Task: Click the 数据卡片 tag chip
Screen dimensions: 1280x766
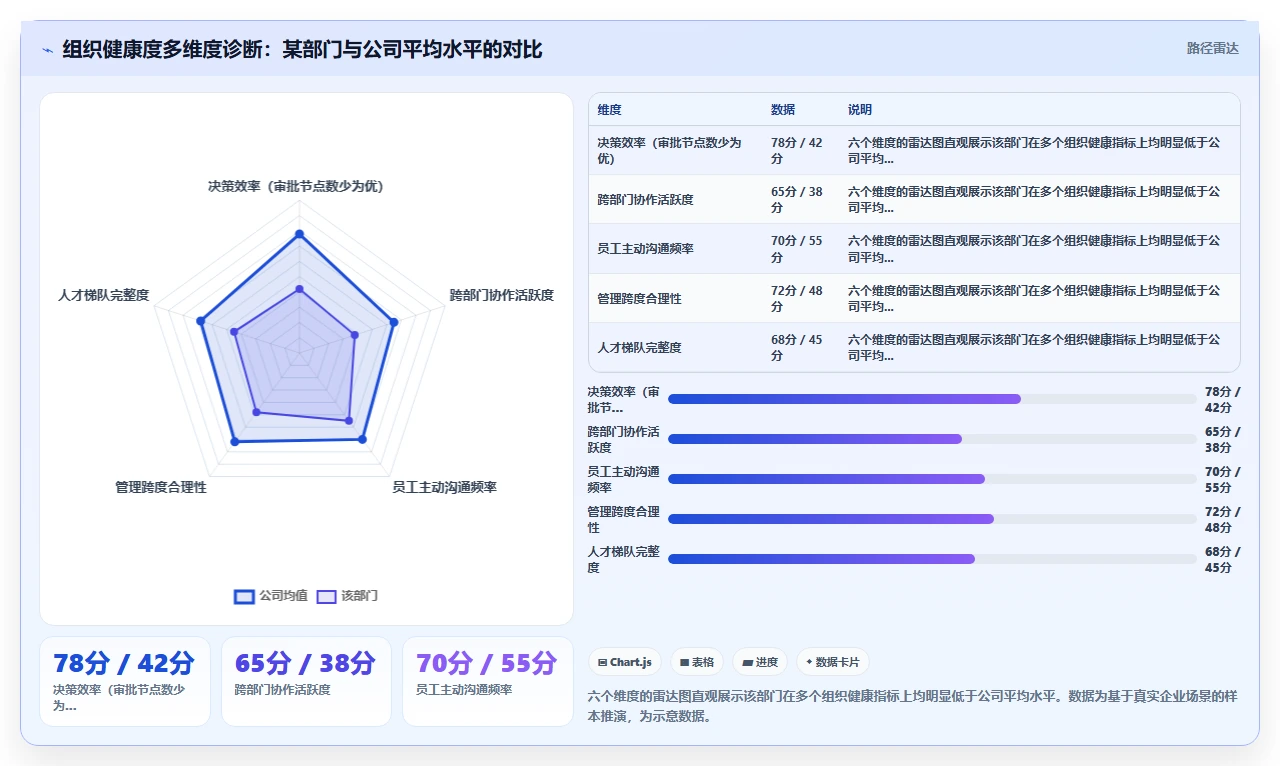Action: [x=833, y=662]
